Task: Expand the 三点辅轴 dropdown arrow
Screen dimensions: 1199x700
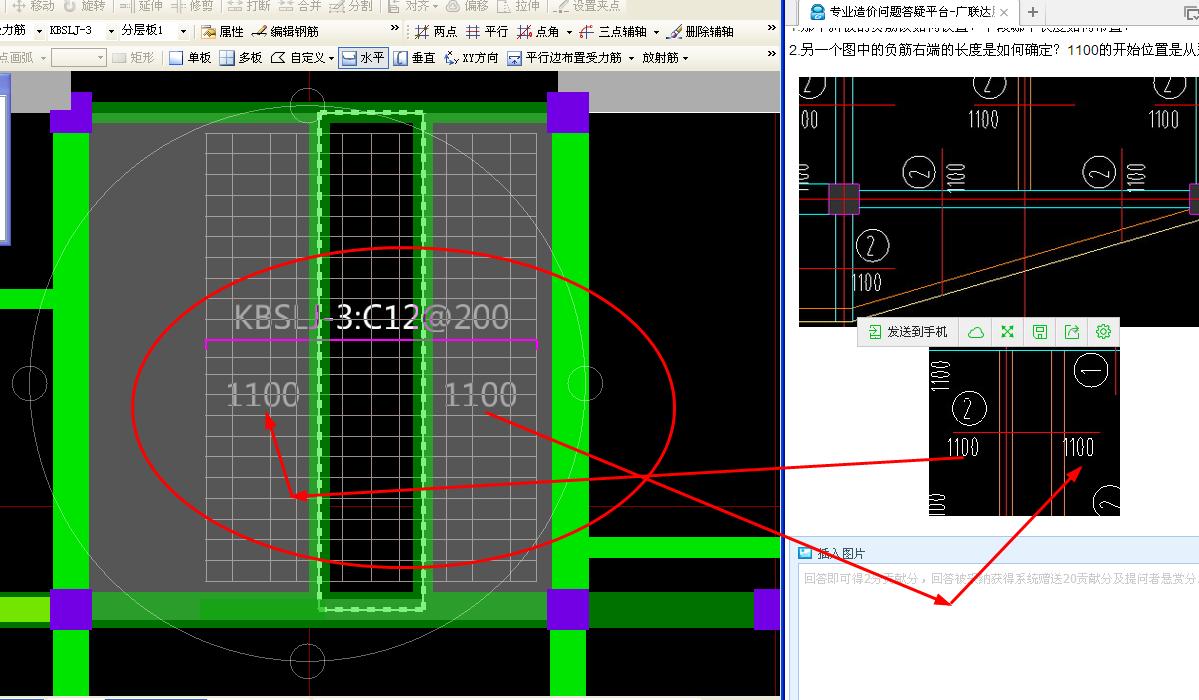Action: pyautogui.click(x=656, y=32)
